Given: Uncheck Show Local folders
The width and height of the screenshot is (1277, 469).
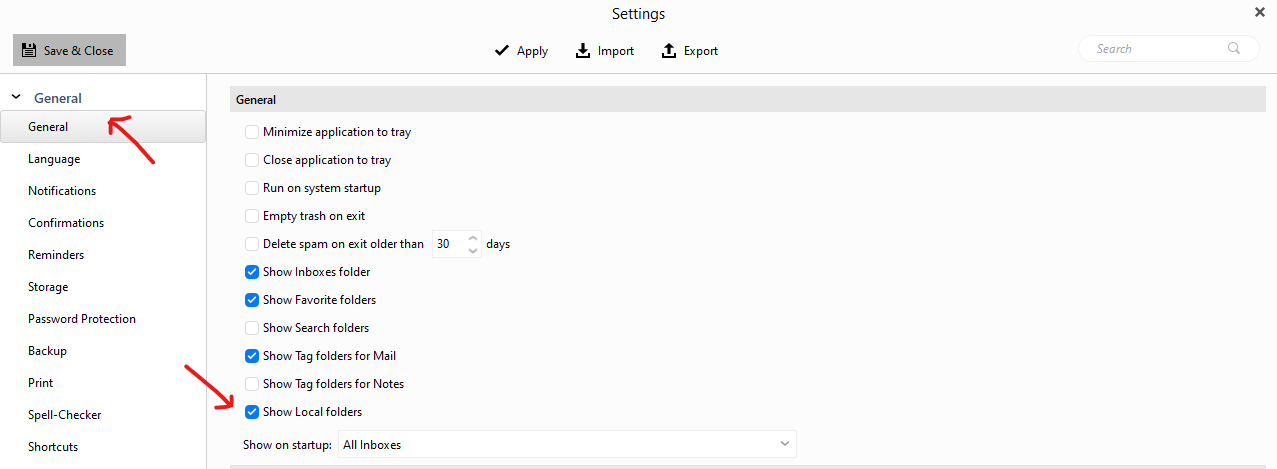Looking at the screenshot, I should pos(252,412).
